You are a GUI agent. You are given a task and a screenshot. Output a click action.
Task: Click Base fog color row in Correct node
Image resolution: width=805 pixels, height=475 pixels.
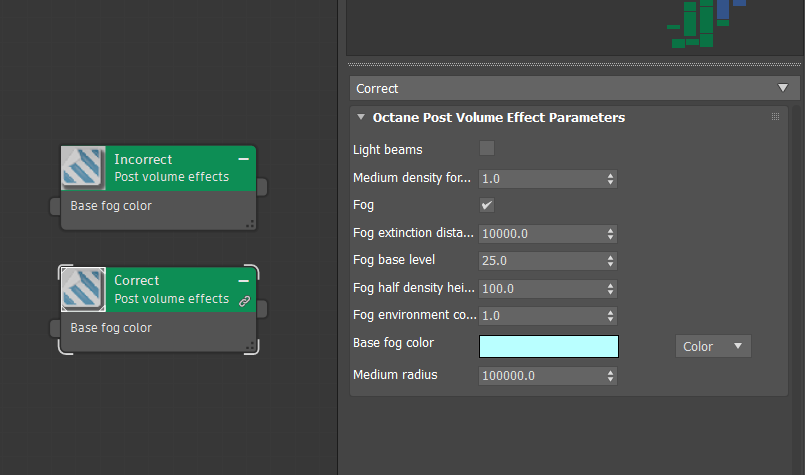[x=158, y=329]
